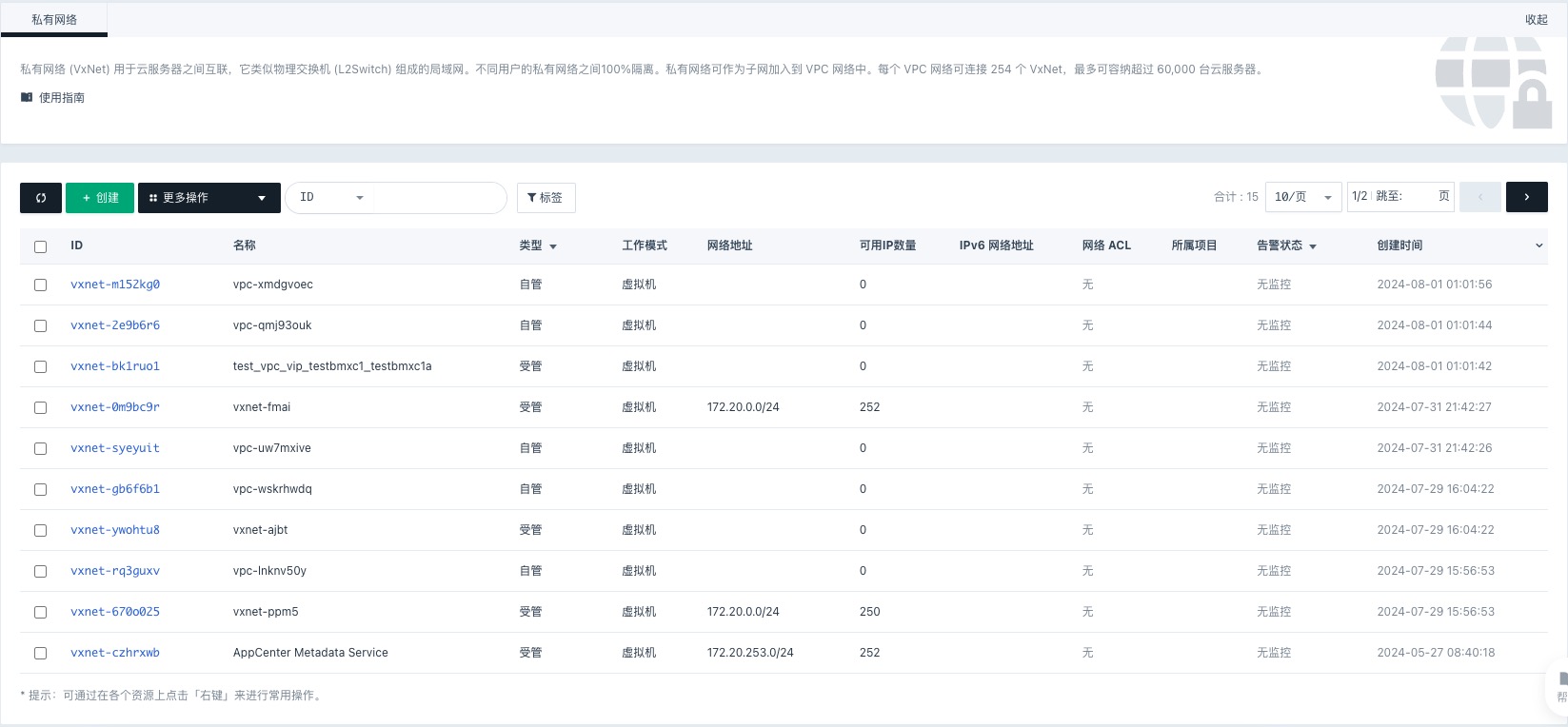Open the 使用指南 guide link
Screen dimensions: 1568x727
[x=61, y=98]
